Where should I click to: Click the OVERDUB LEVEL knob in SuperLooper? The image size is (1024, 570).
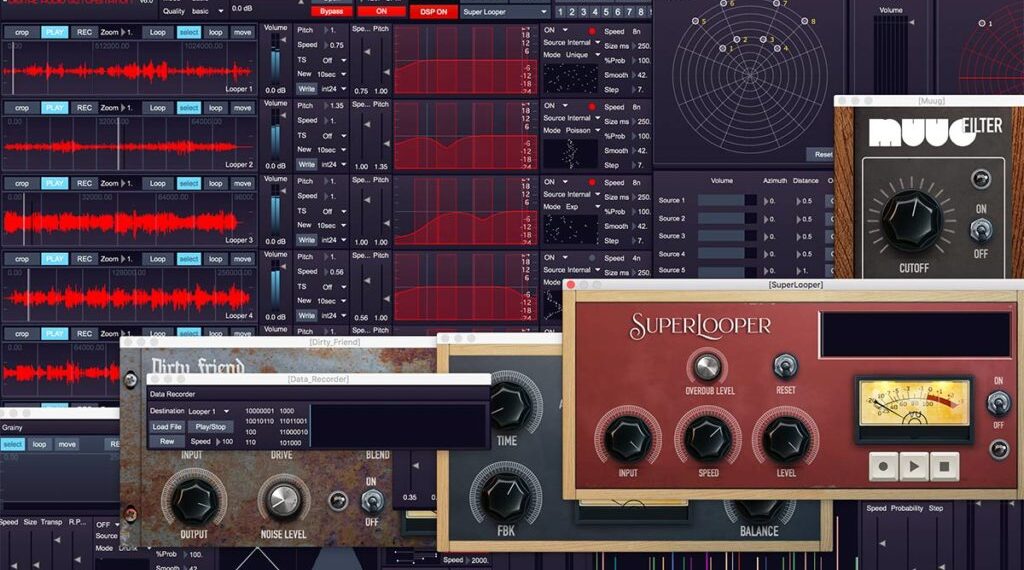pyautogui.click(x=708, y=365)
